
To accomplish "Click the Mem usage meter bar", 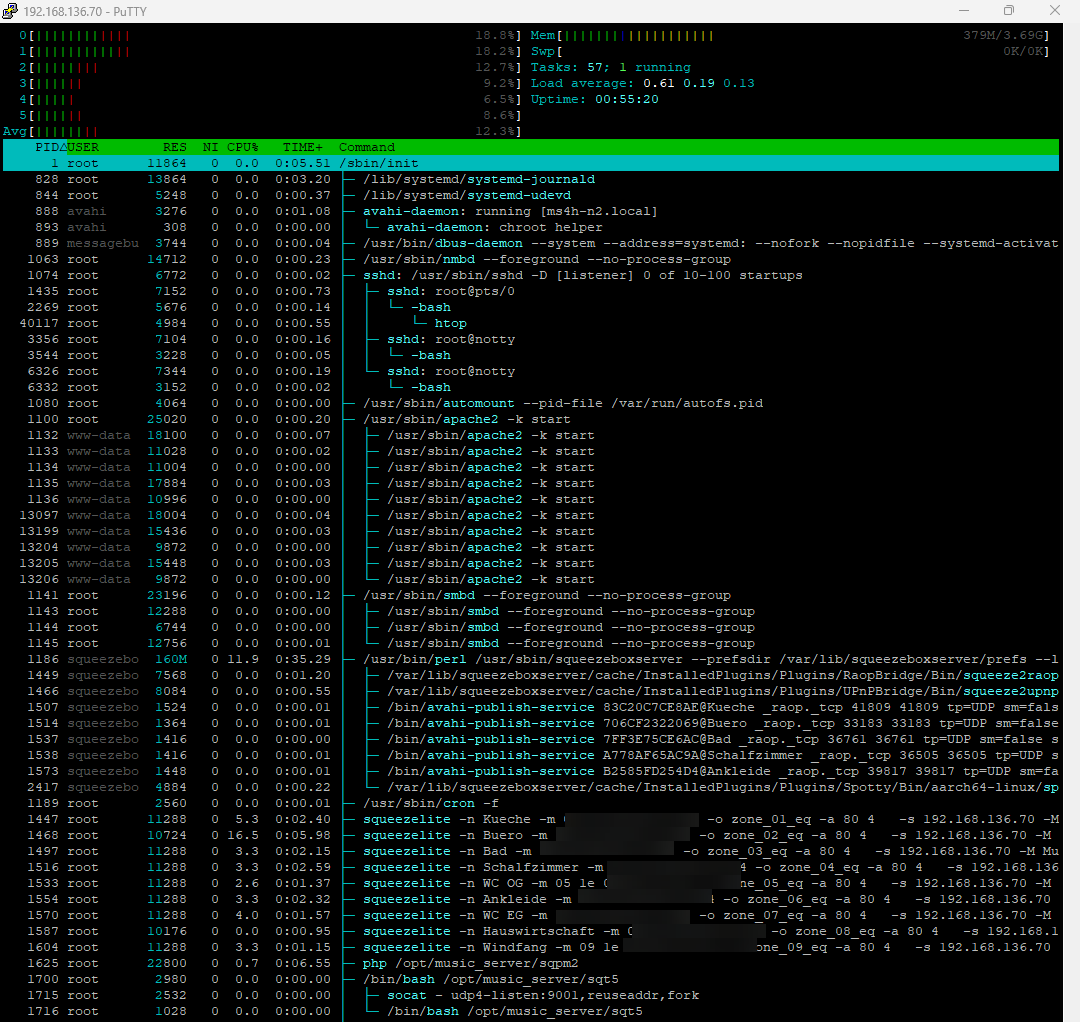I will coord(790,35).
